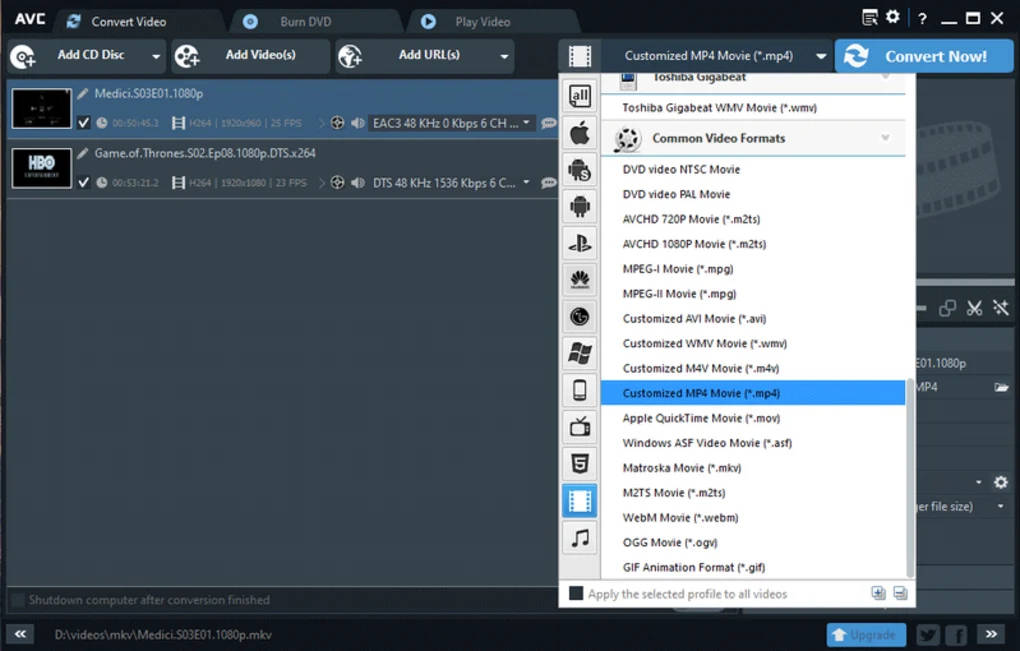Open the Windows devices category icon
This screenshot has height=651, width=1020.
[x=580, y=353]
